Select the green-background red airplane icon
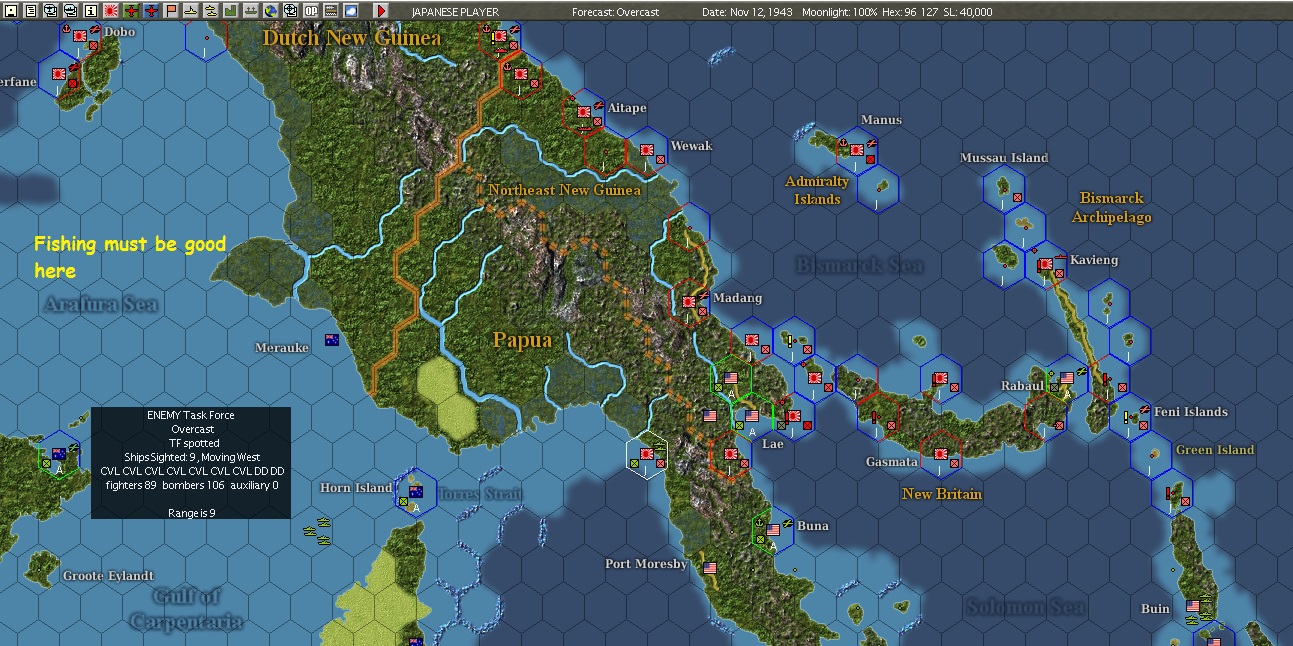This screenshot has height=646, width=1293. point(131,11)
